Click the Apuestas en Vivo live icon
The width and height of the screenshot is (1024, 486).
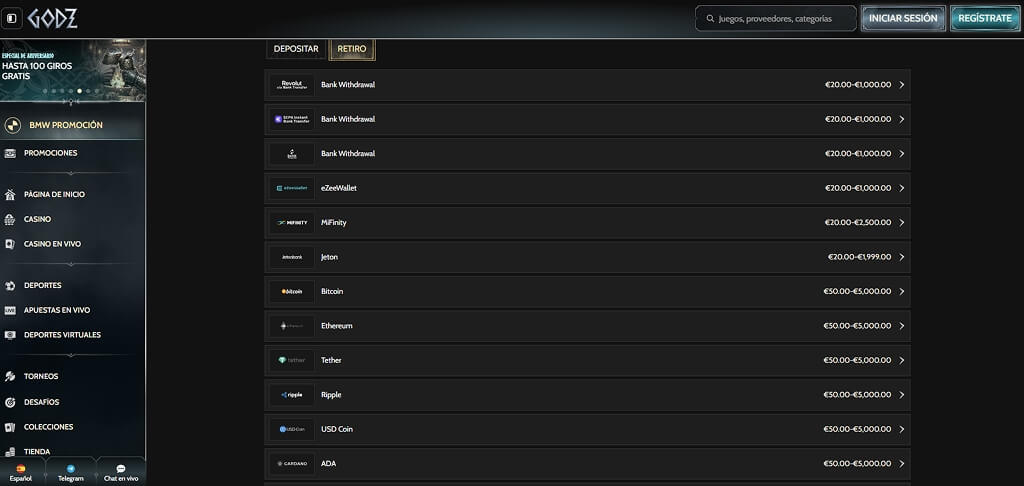[10, 310]
